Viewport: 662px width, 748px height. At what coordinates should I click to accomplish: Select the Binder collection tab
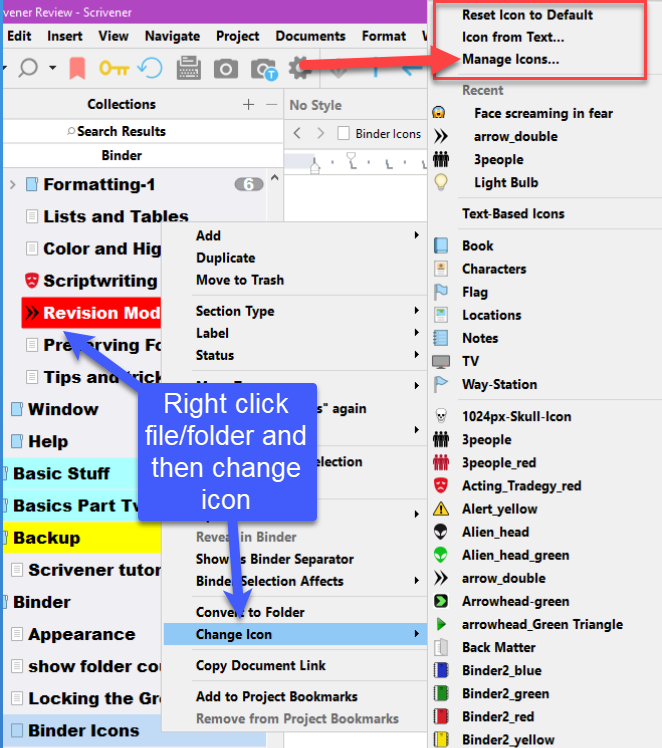coord(143,156)
